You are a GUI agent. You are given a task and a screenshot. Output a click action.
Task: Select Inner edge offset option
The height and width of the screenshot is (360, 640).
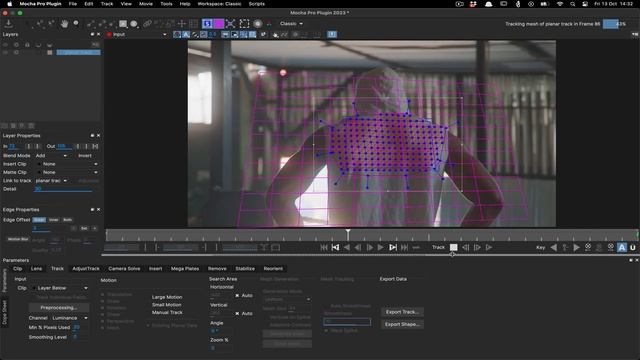[53, 220]
